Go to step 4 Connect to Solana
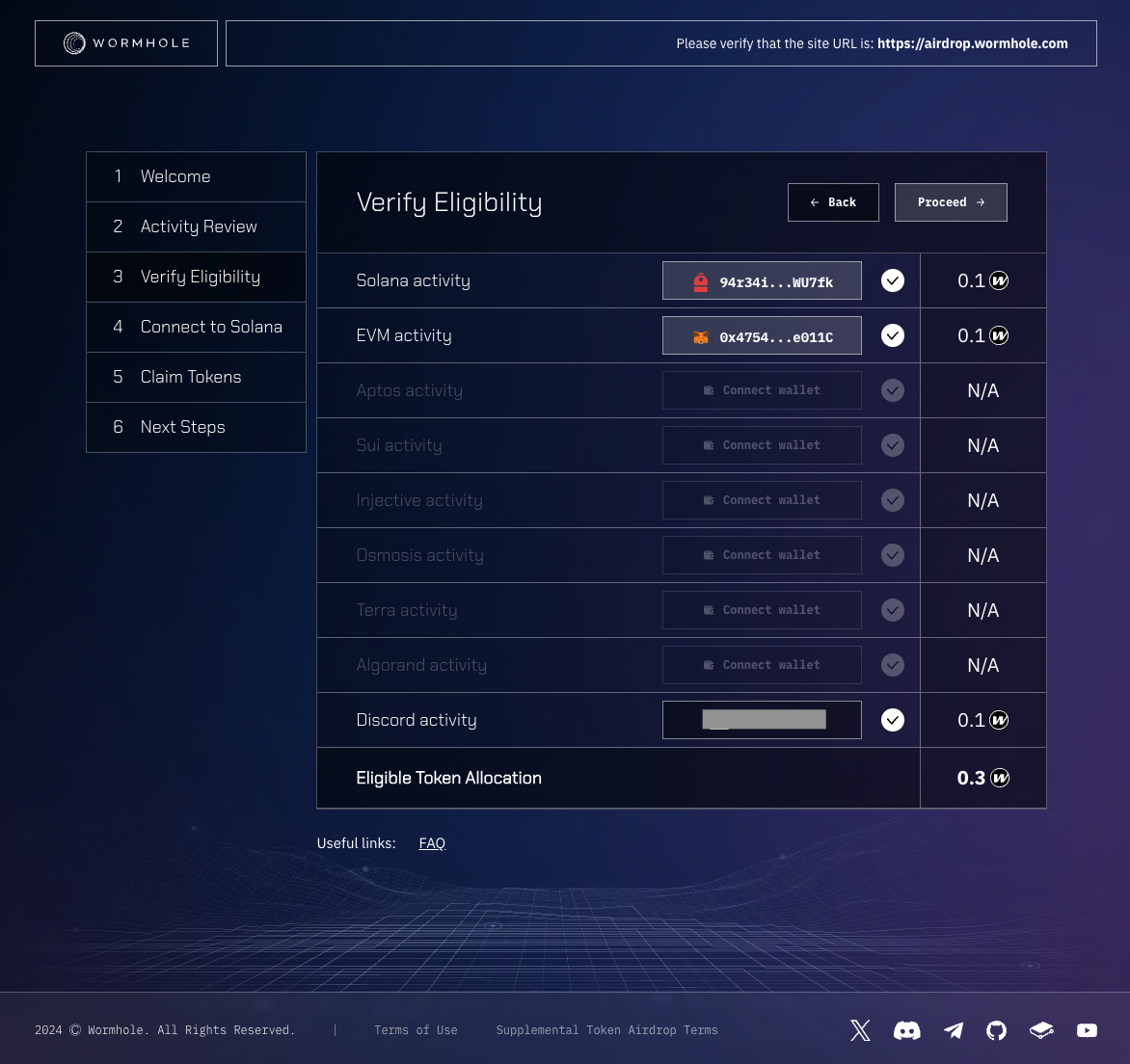The image size is (1130, 1064). coord(196,327)
